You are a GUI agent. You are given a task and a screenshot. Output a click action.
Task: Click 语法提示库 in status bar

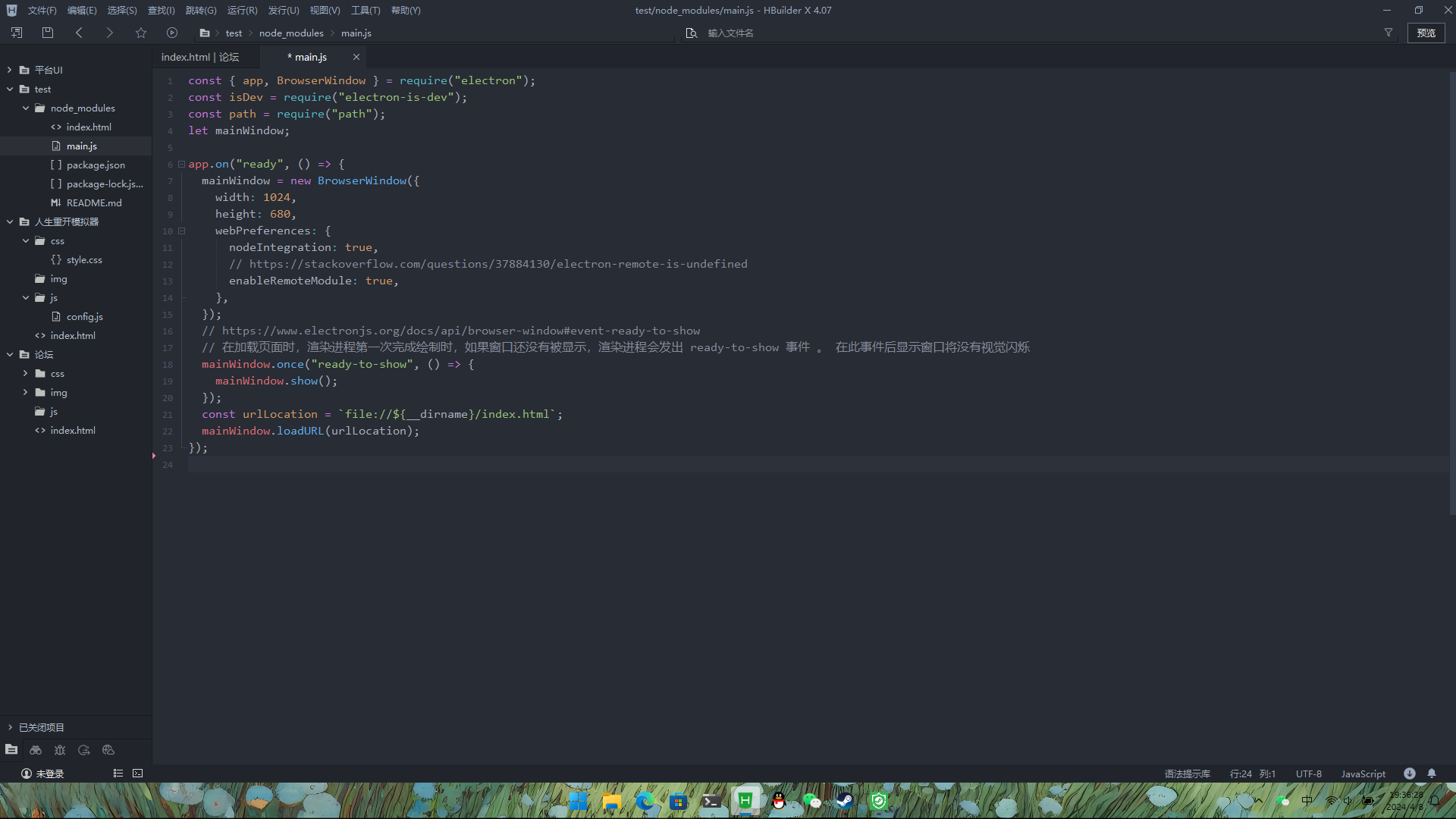click(x=1188, y=773)
